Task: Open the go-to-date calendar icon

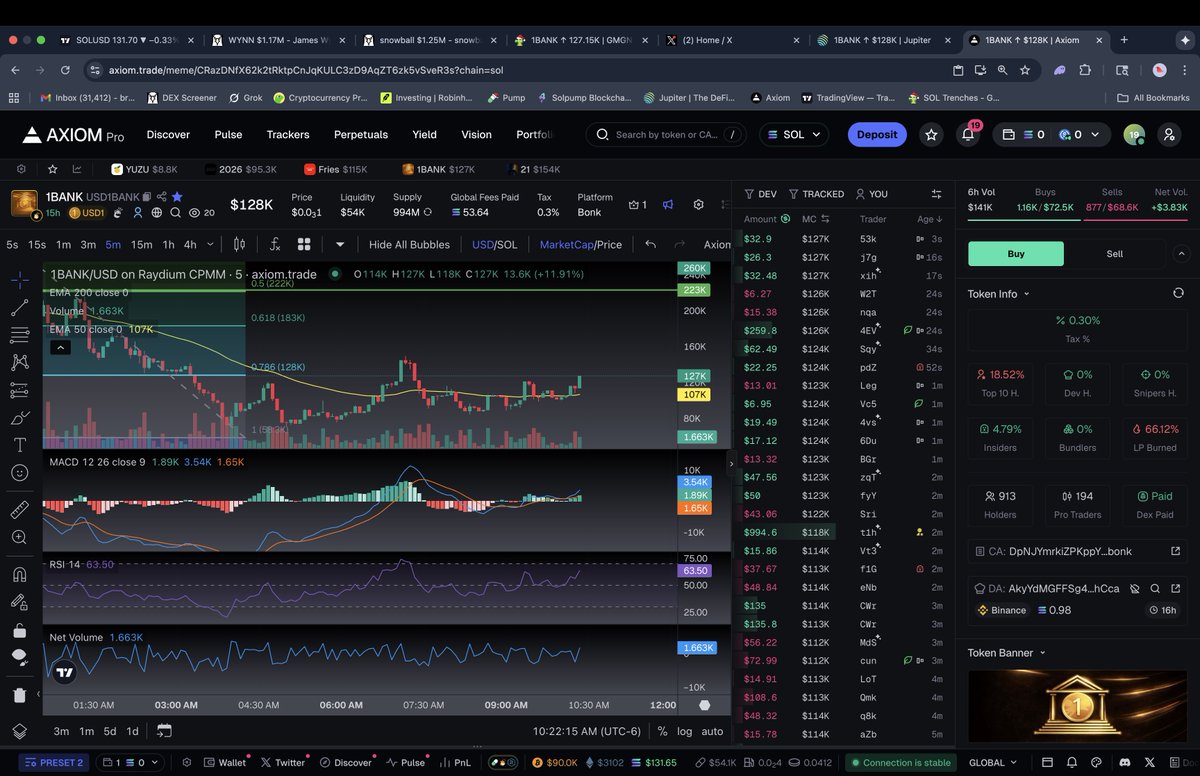Action: click(164, 731)
